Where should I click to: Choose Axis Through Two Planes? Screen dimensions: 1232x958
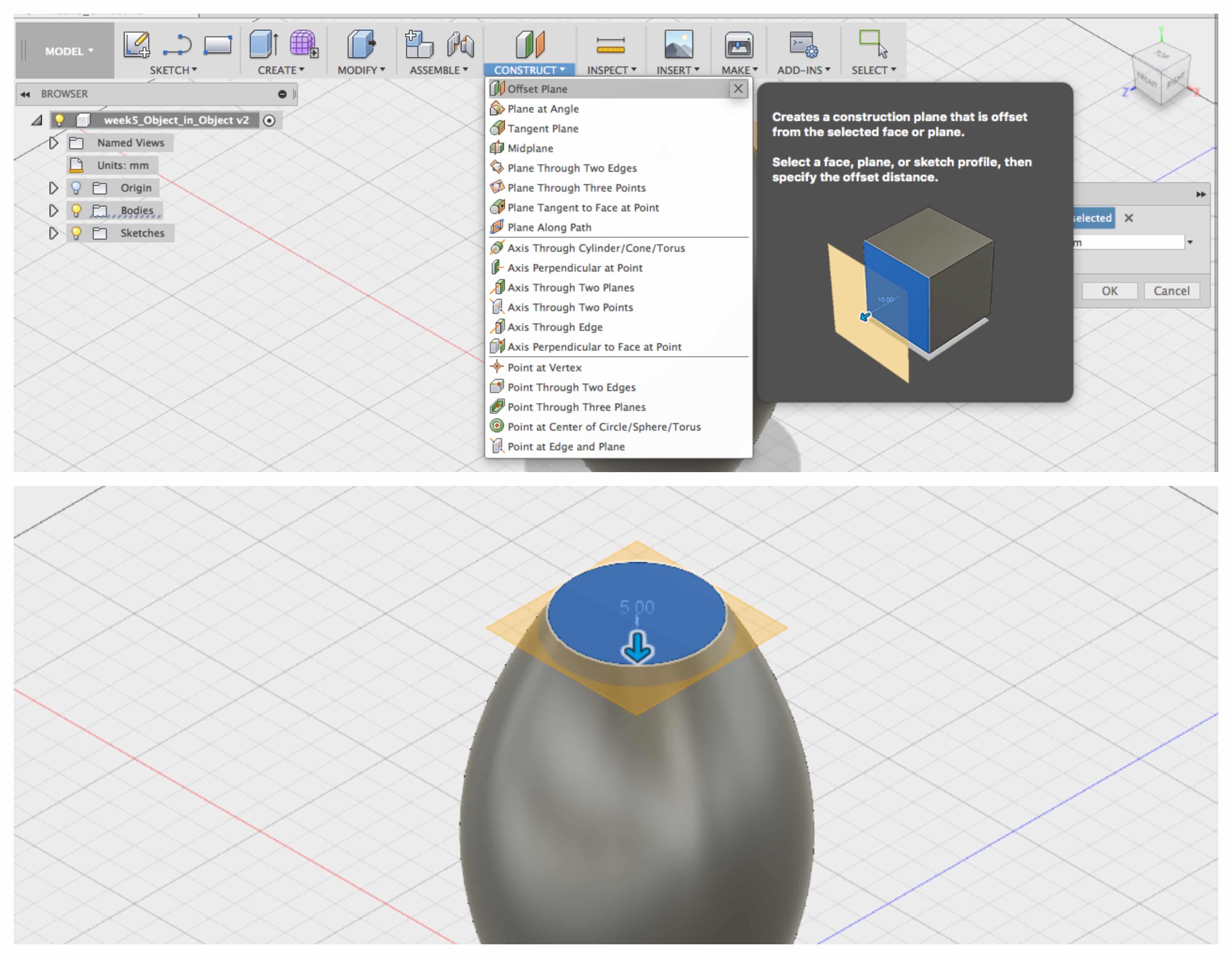pos(619,287)
